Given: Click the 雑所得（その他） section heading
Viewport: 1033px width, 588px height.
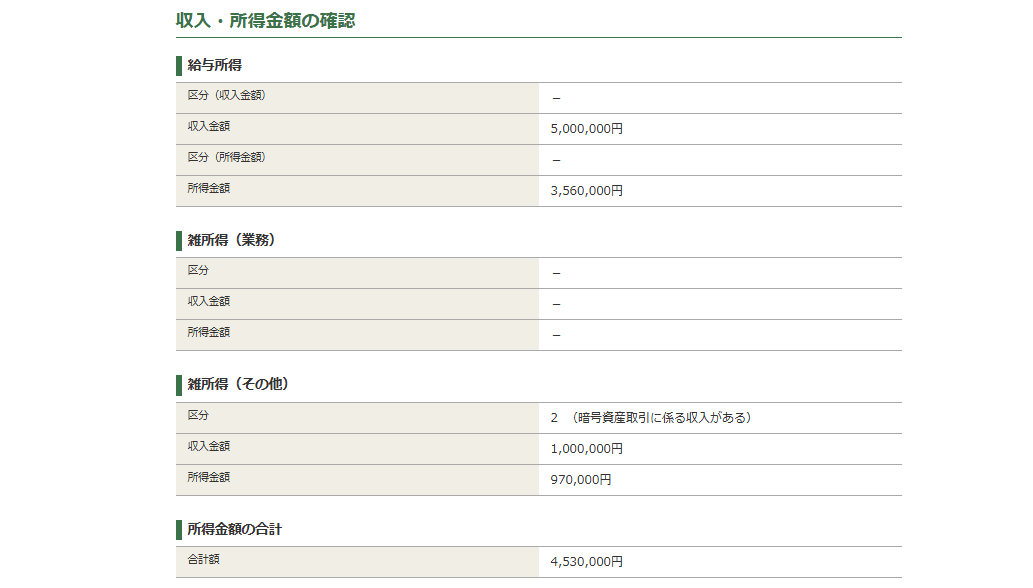Looking at the screenshot, I should tap(238, 385).
